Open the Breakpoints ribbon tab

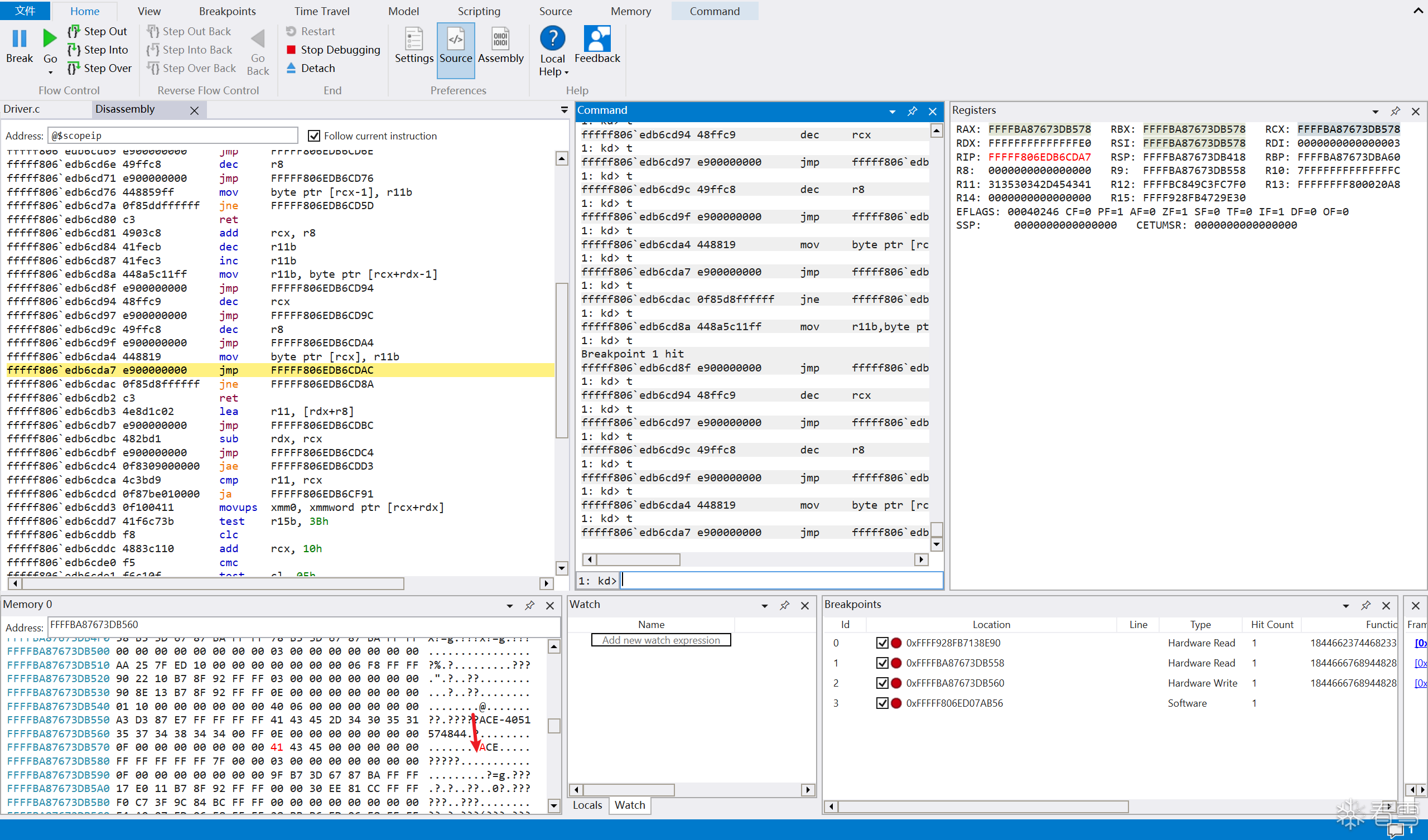227,11
